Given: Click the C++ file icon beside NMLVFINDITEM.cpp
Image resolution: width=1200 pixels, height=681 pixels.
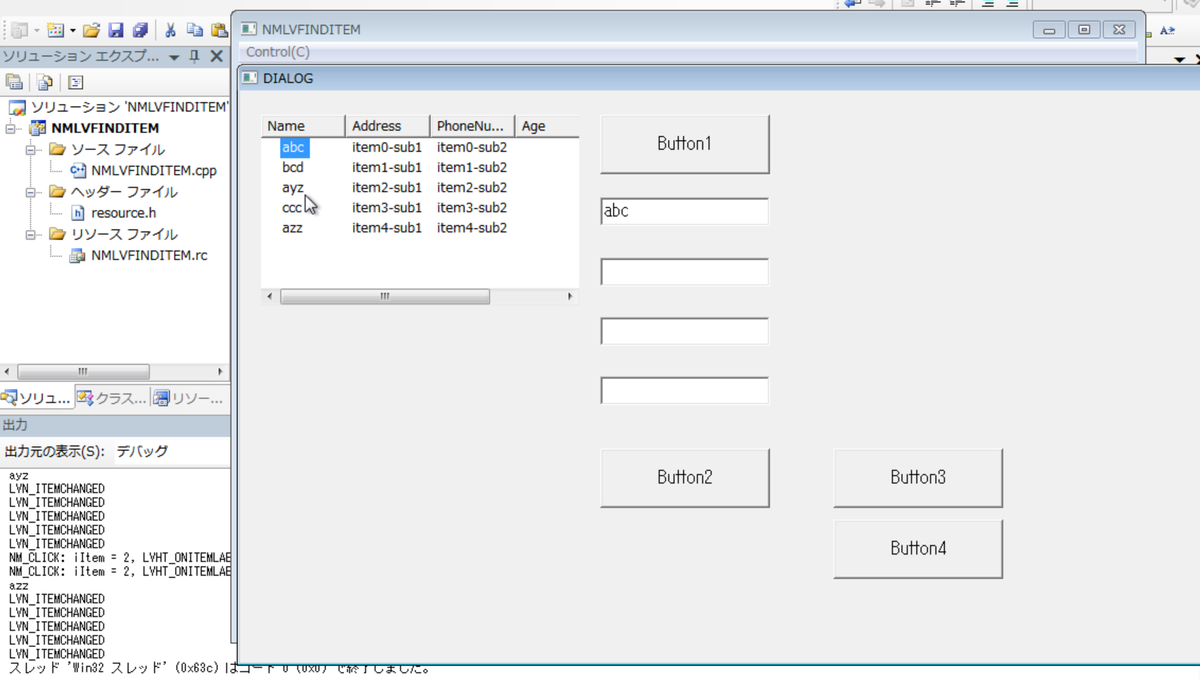Looking at the screenshot, I should 78,171.
